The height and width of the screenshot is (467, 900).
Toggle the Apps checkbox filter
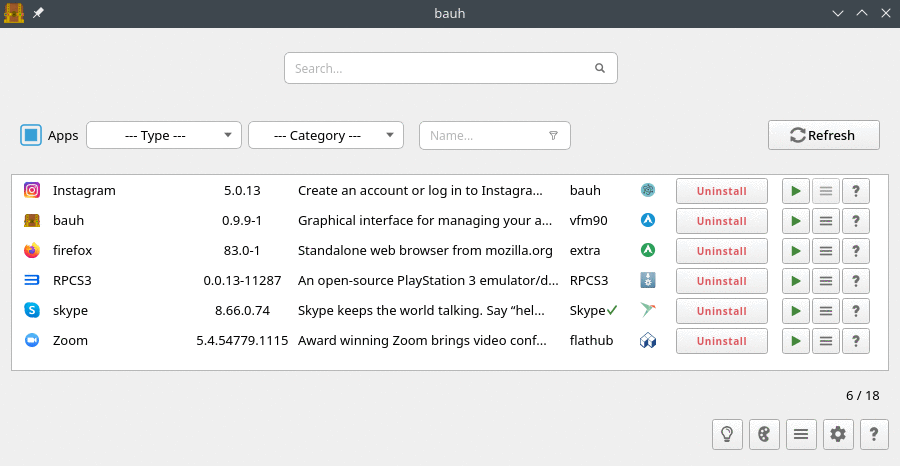(x=31, y=135)
